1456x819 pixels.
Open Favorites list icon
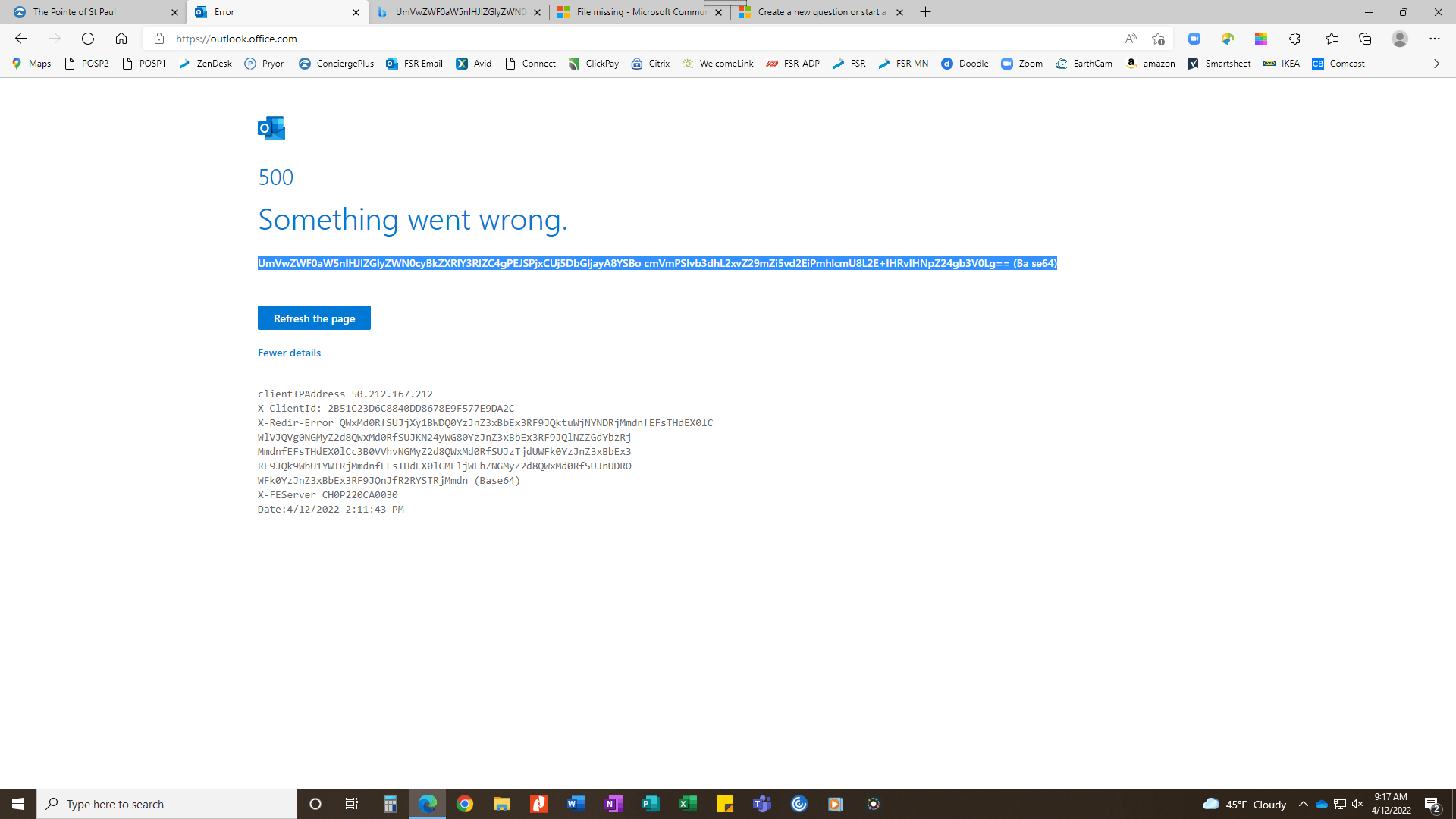1332,39
